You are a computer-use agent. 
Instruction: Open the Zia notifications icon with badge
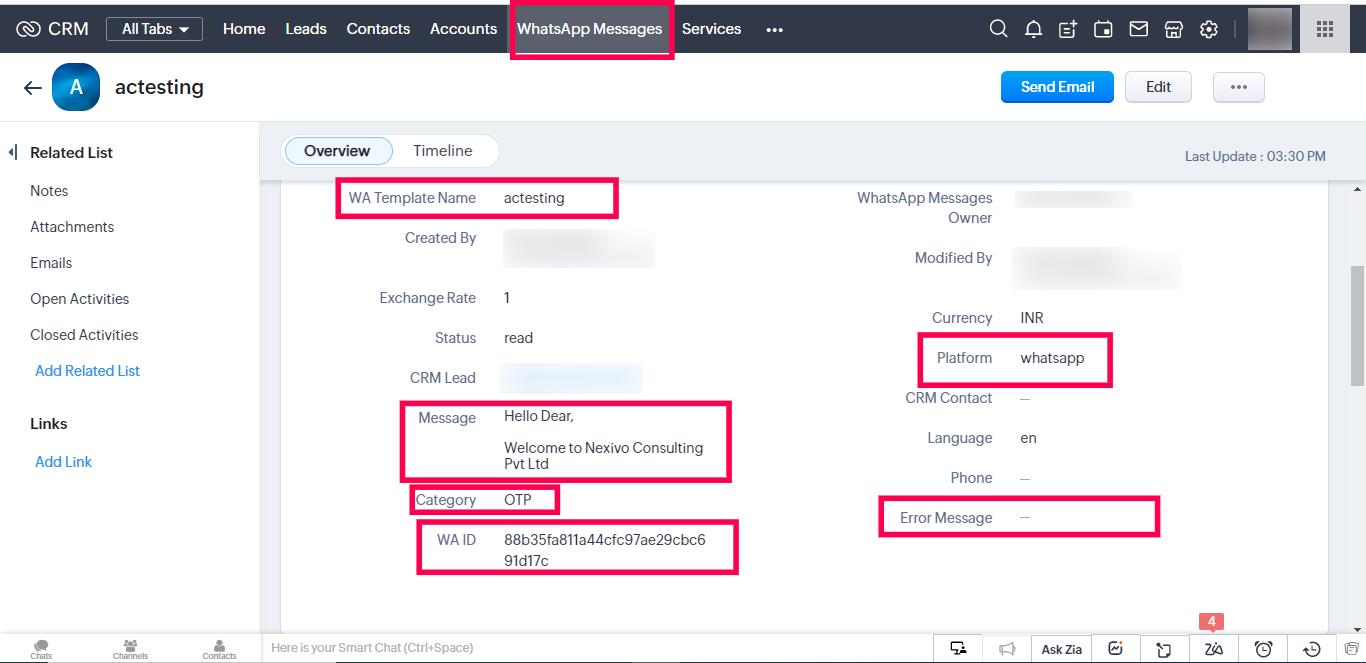click(1214, 649)
